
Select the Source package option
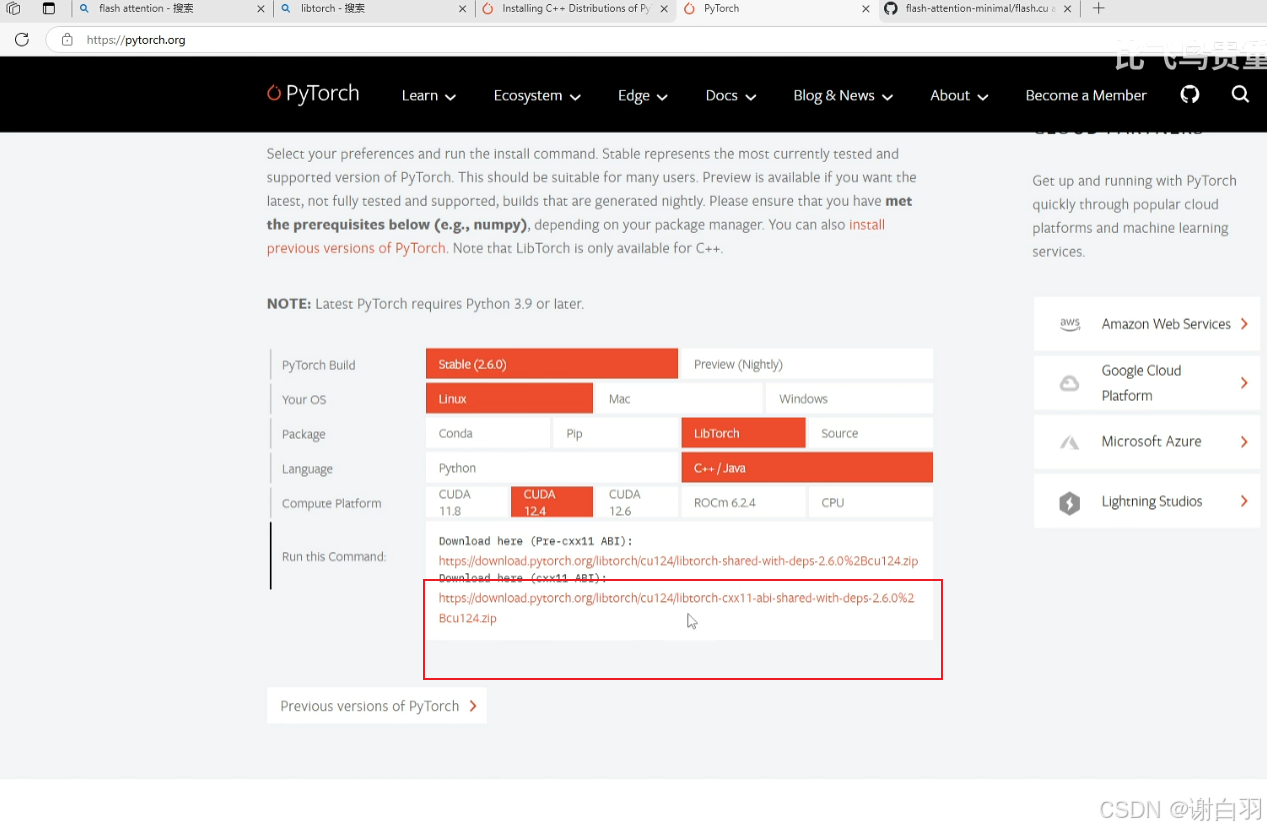870,433
